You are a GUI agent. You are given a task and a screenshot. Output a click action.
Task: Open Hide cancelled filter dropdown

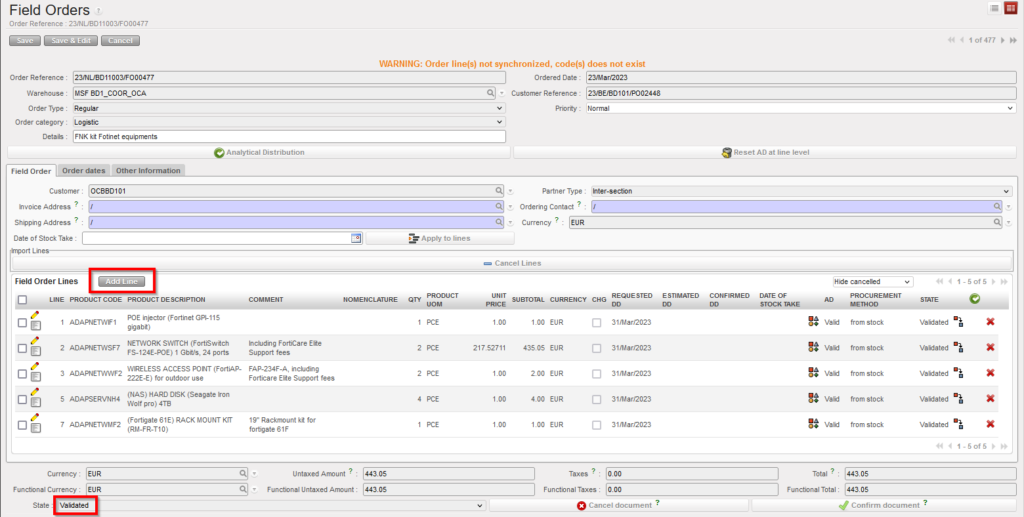(872, 282)
